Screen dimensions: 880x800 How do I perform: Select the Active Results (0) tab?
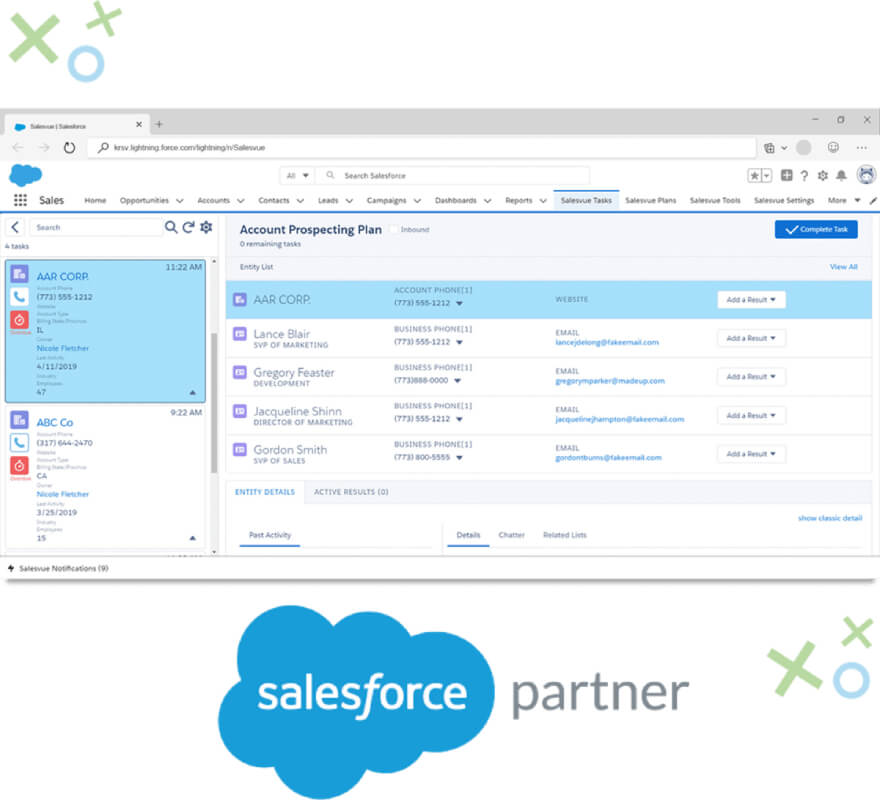click(351, 492)
